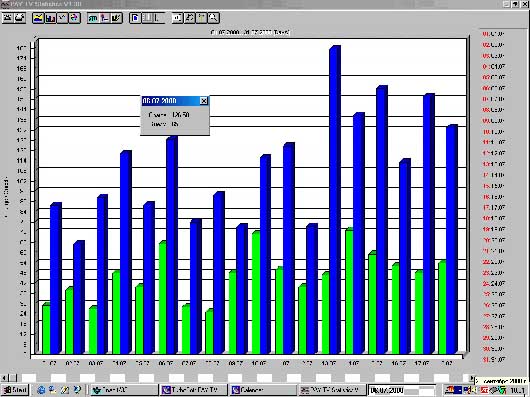Switch to the Calendar taskbar window
The width and height of the screenshot is (530, 397).
pyautogui.click(x=263, y=390)
